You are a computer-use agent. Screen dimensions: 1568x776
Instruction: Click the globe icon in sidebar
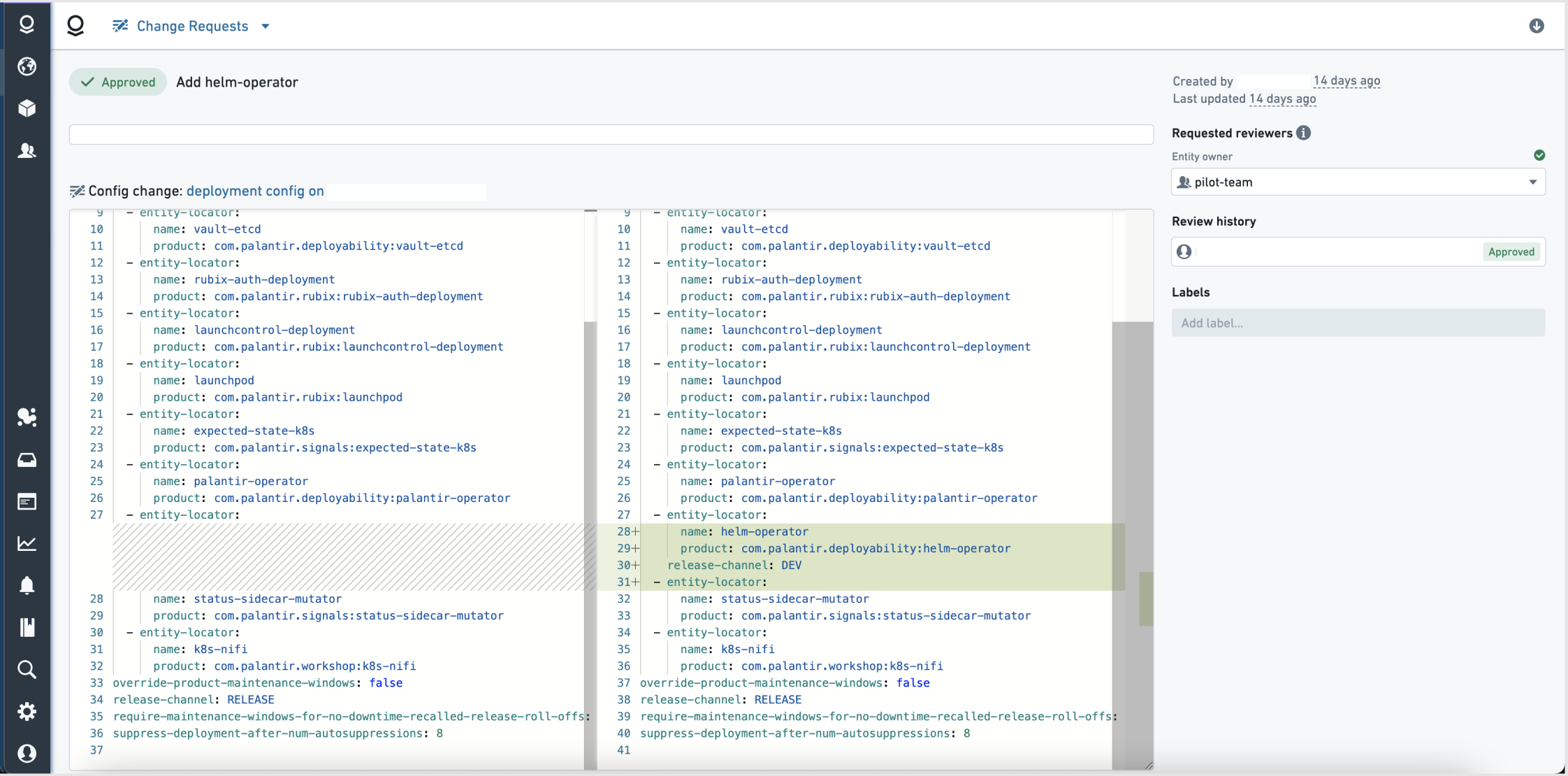[27, 66]
